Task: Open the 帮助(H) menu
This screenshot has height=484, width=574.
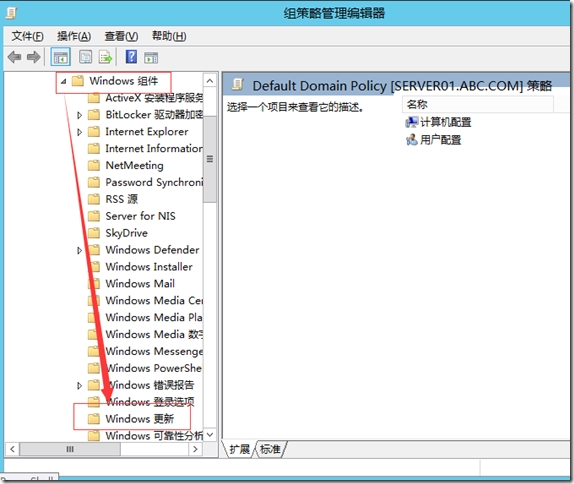Action: 169,36
